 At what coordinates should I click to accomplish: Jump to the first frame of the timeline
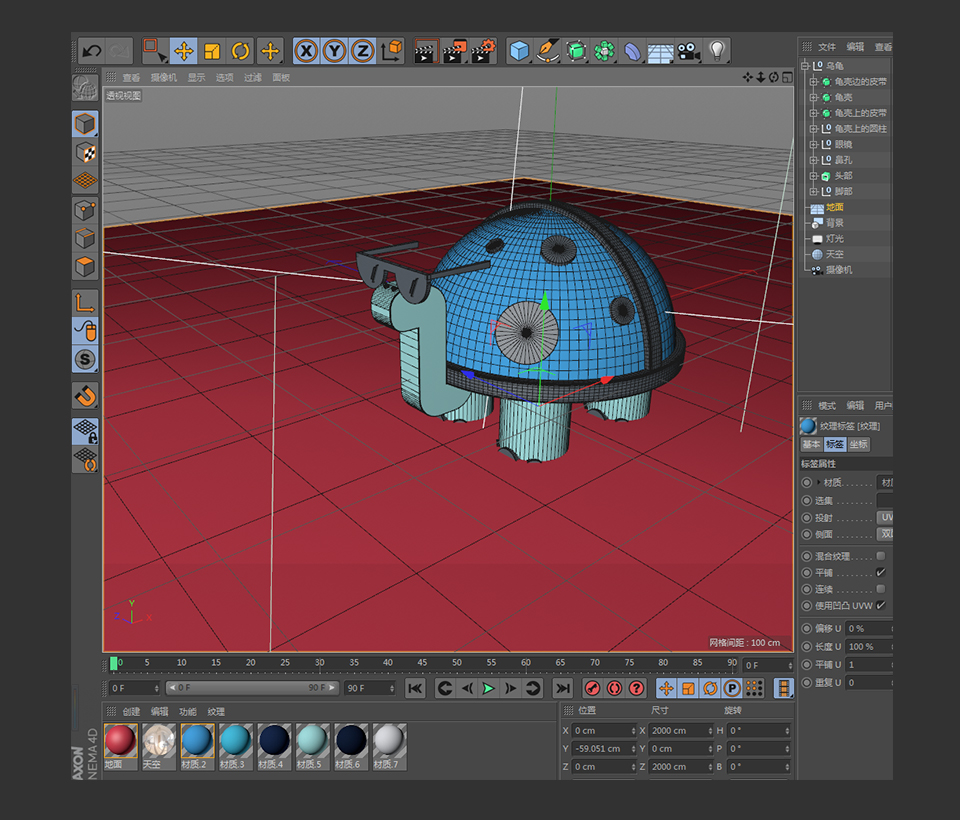[415, 689]
